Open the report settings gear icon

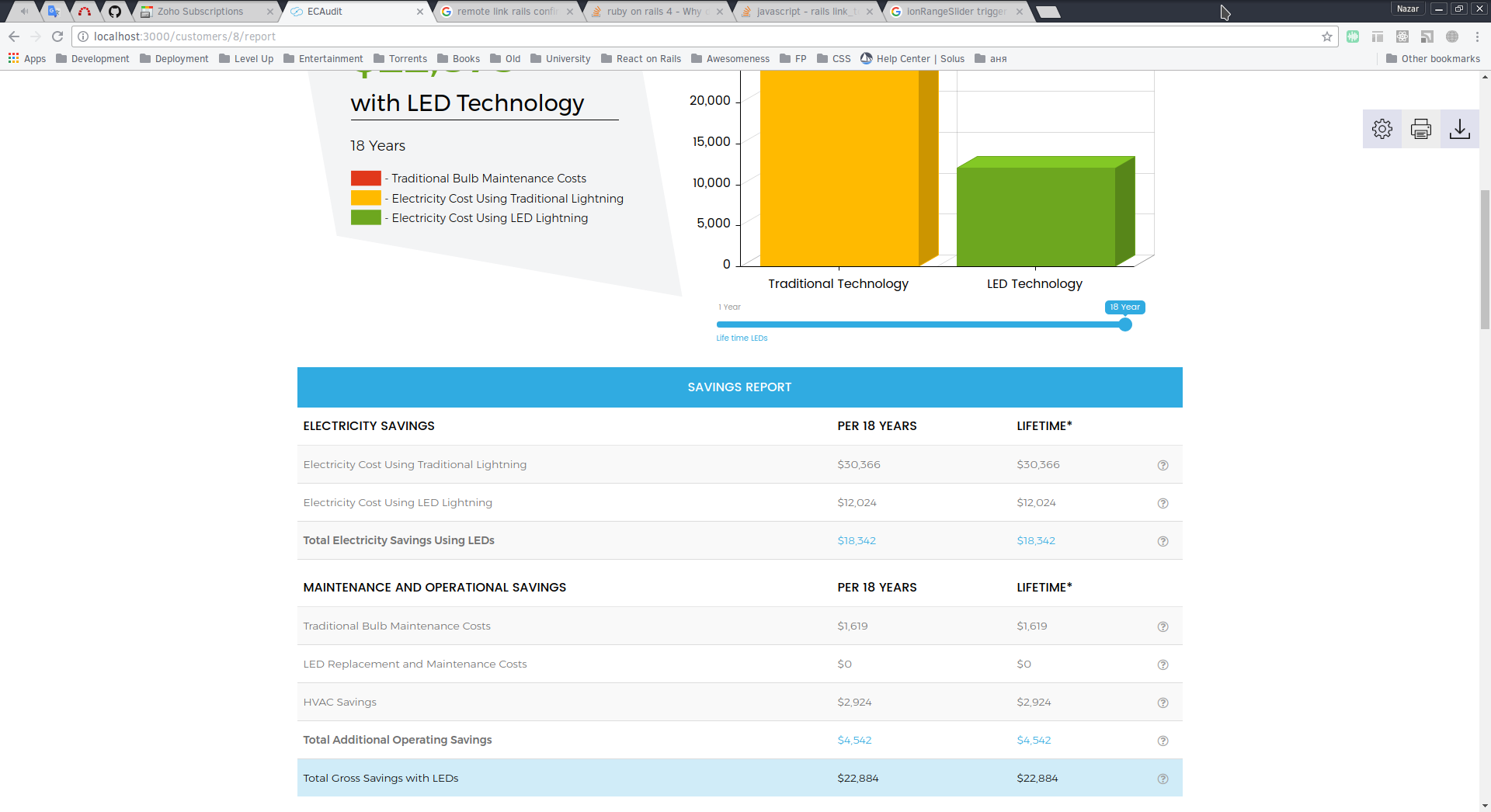(1382, 129)
